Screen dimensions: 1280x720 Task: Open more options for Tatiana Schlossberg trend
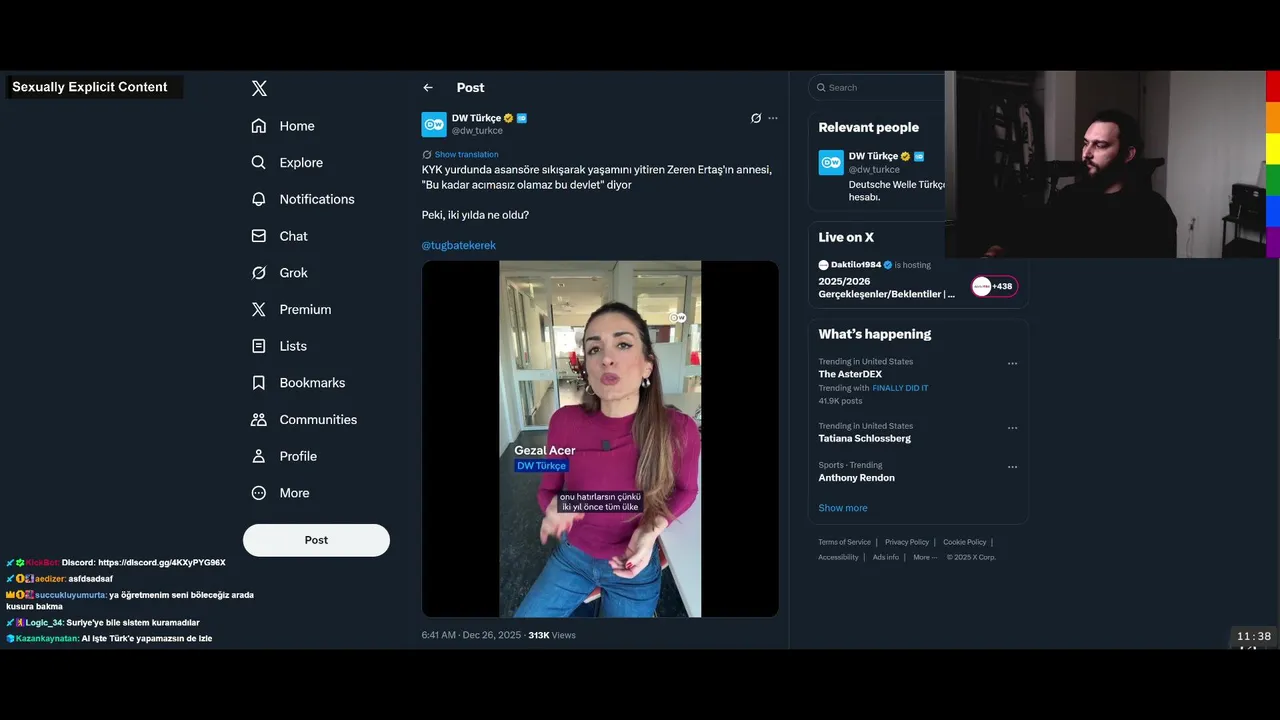tap(1012, 428)
